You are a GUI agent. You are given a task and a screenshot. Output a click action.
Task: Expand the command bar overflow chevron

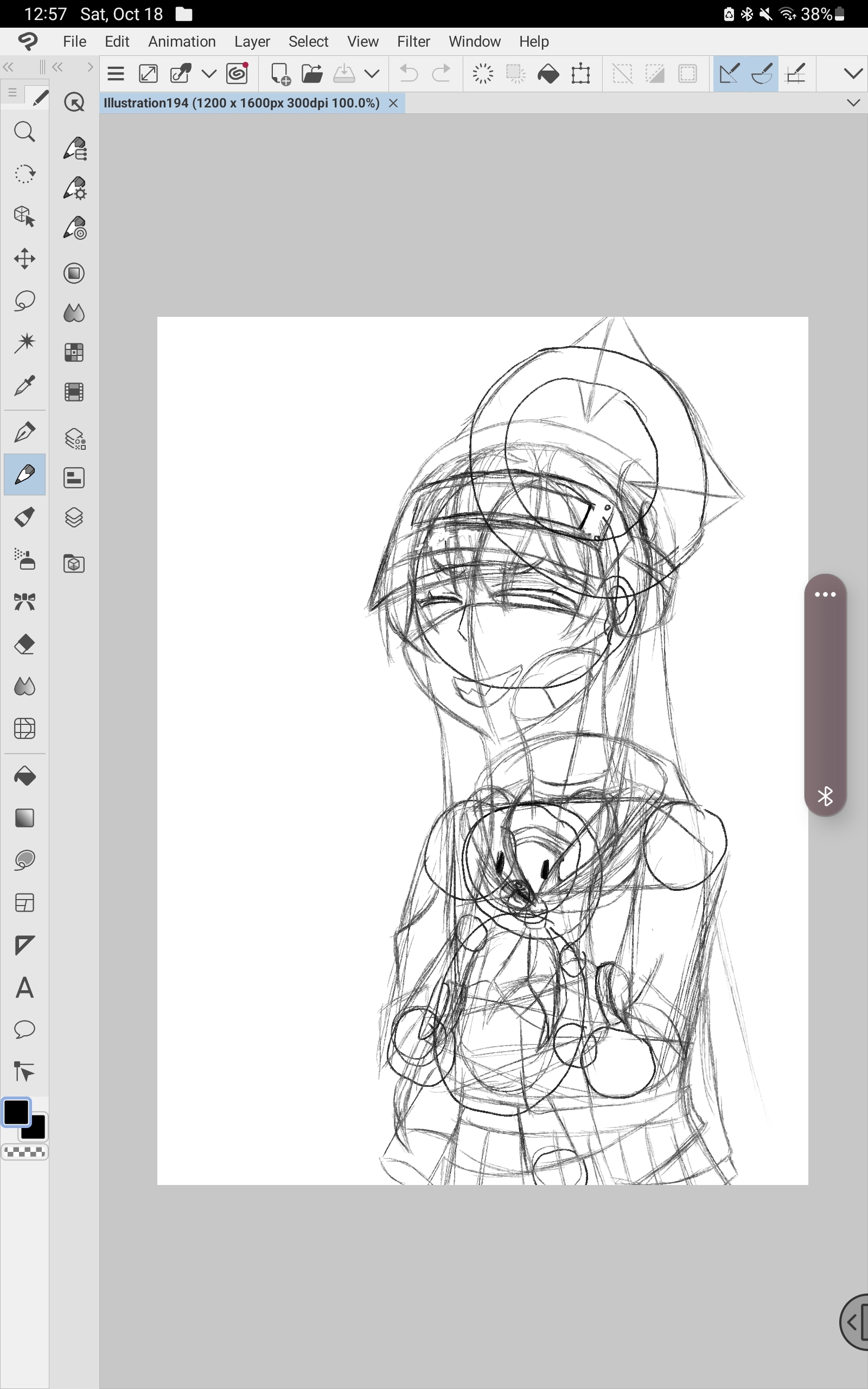pyautogui.click(x=853, y=73)
